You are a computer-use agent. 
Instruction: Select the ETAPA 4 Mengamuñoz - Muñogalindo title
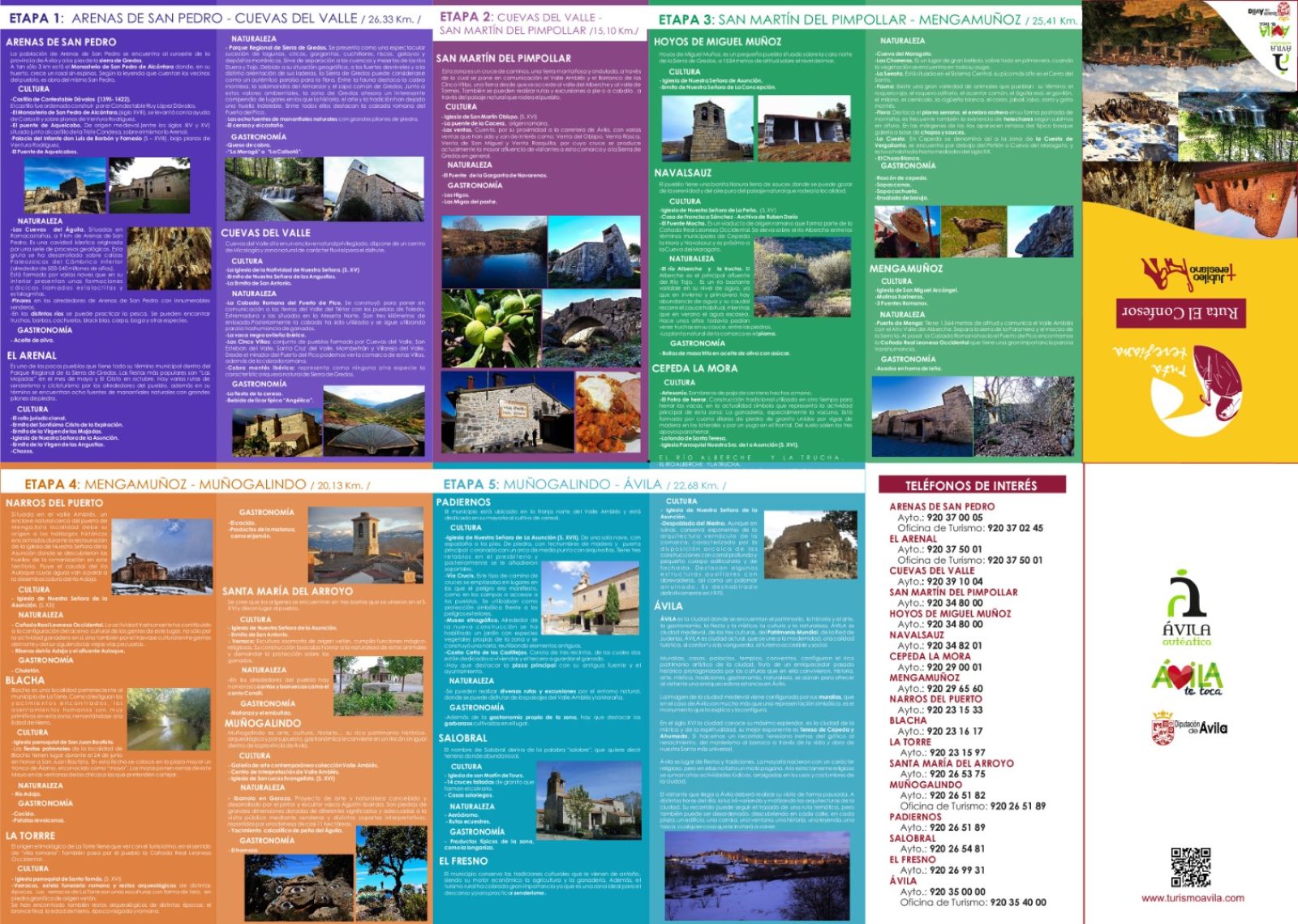[197, 484]
